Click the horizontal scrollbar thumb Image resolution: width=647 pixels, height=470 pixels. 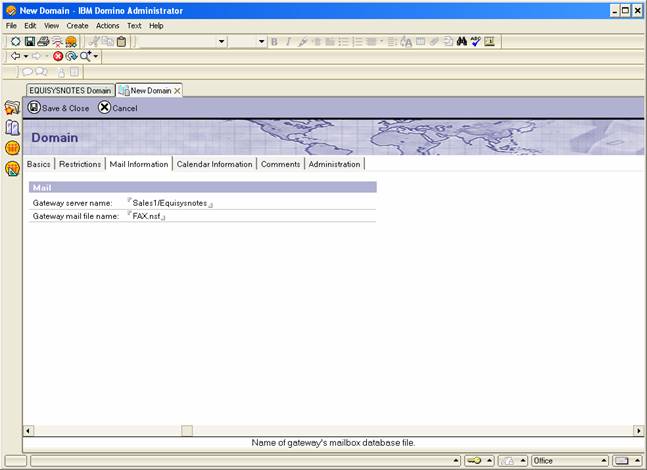(187, 431)
